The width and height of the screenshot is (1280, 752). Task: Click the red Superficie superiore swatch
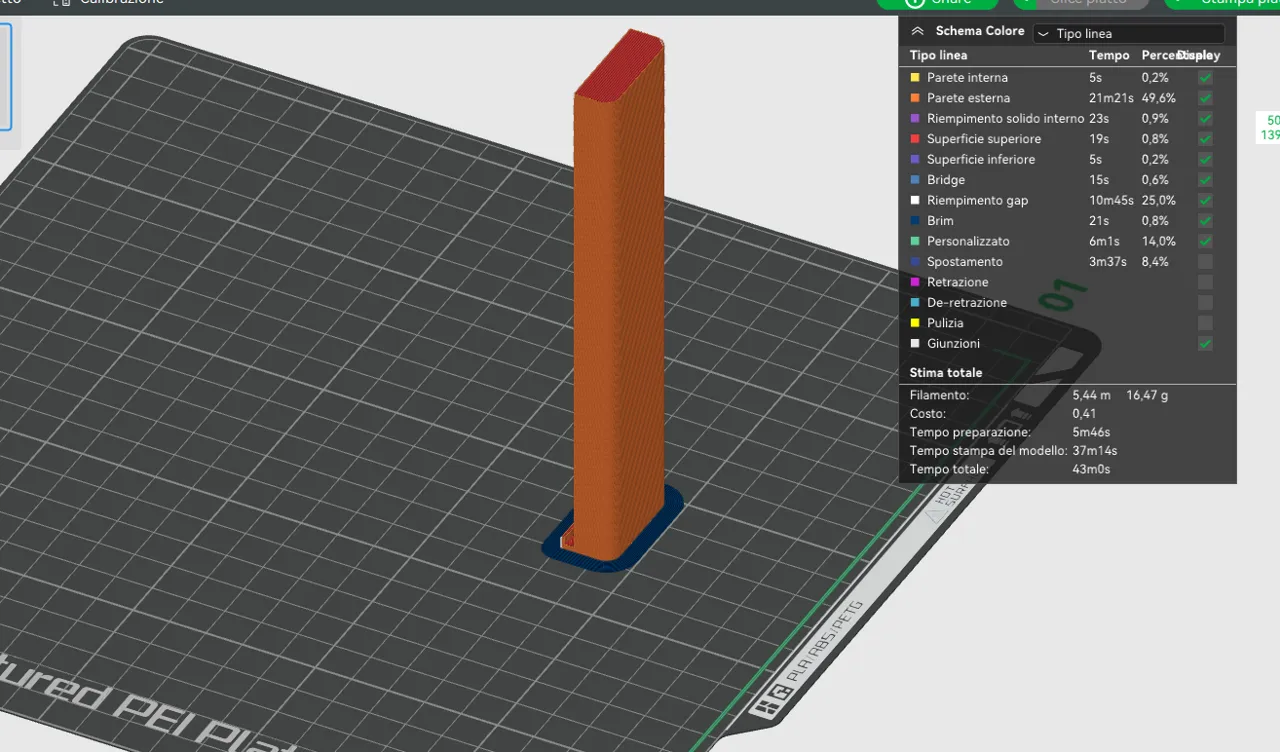pyautogui.click(x=915, y=139)
